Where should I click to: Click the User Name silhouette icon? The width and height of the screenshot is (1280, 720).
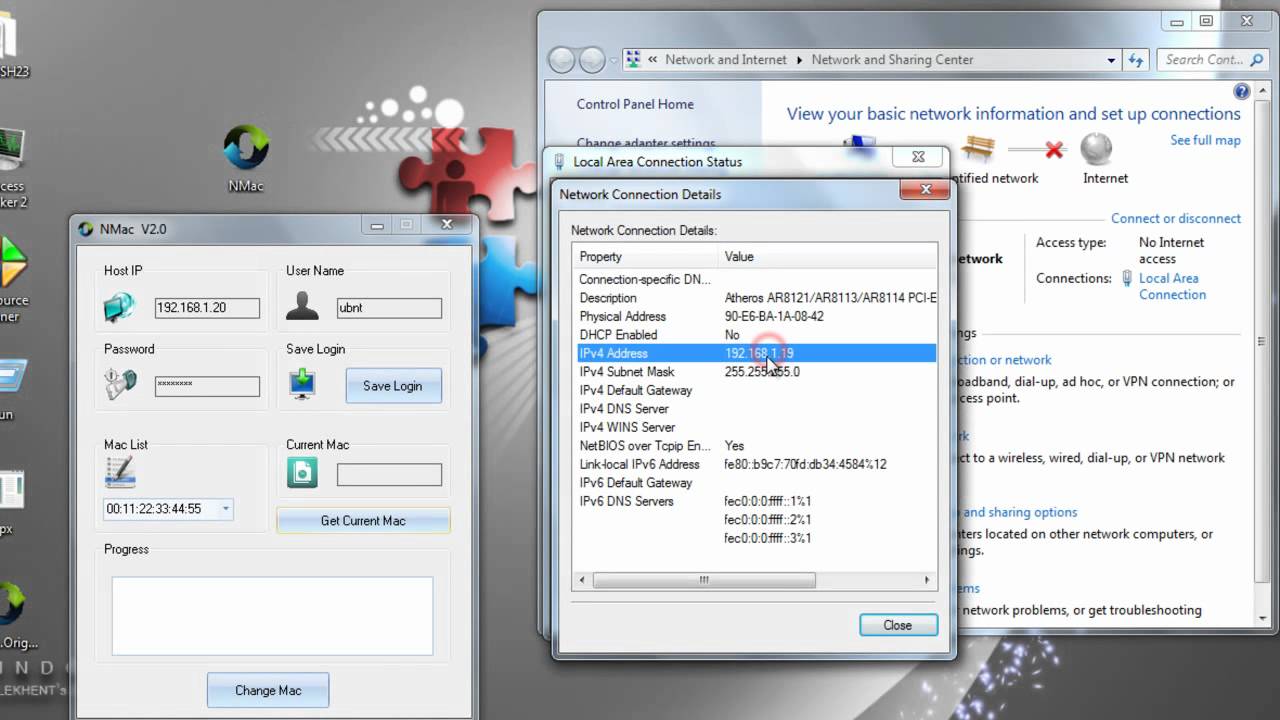coord(302,306)
